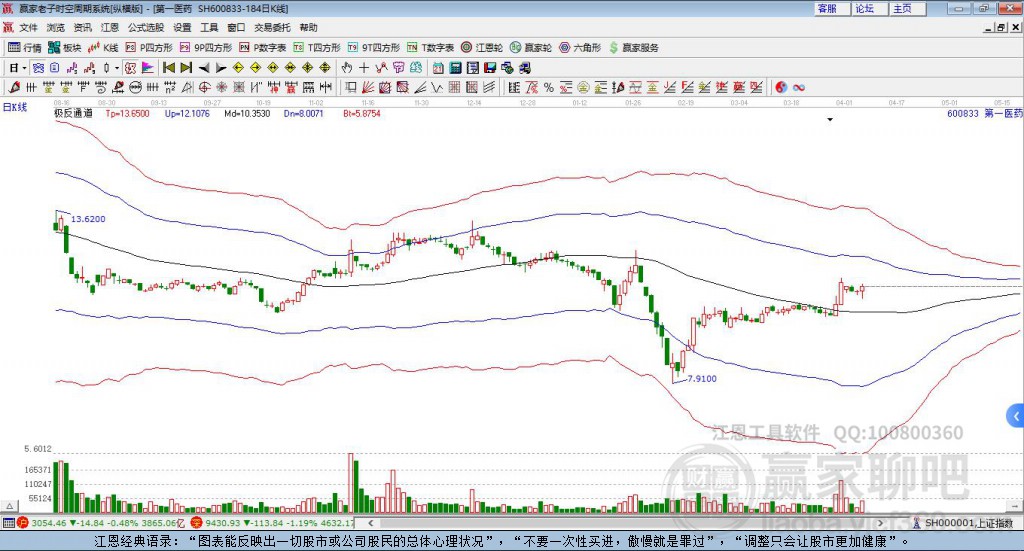Click the Md=10.3530 value
This screenshot has width=1024, height=551.
[247, 114]
